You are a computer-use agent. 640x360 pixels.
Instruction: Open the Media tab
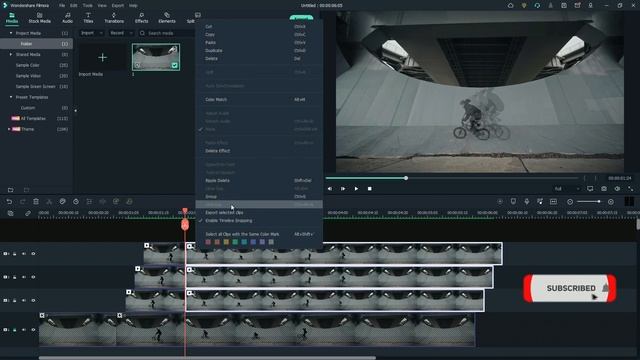coord(11,18)
